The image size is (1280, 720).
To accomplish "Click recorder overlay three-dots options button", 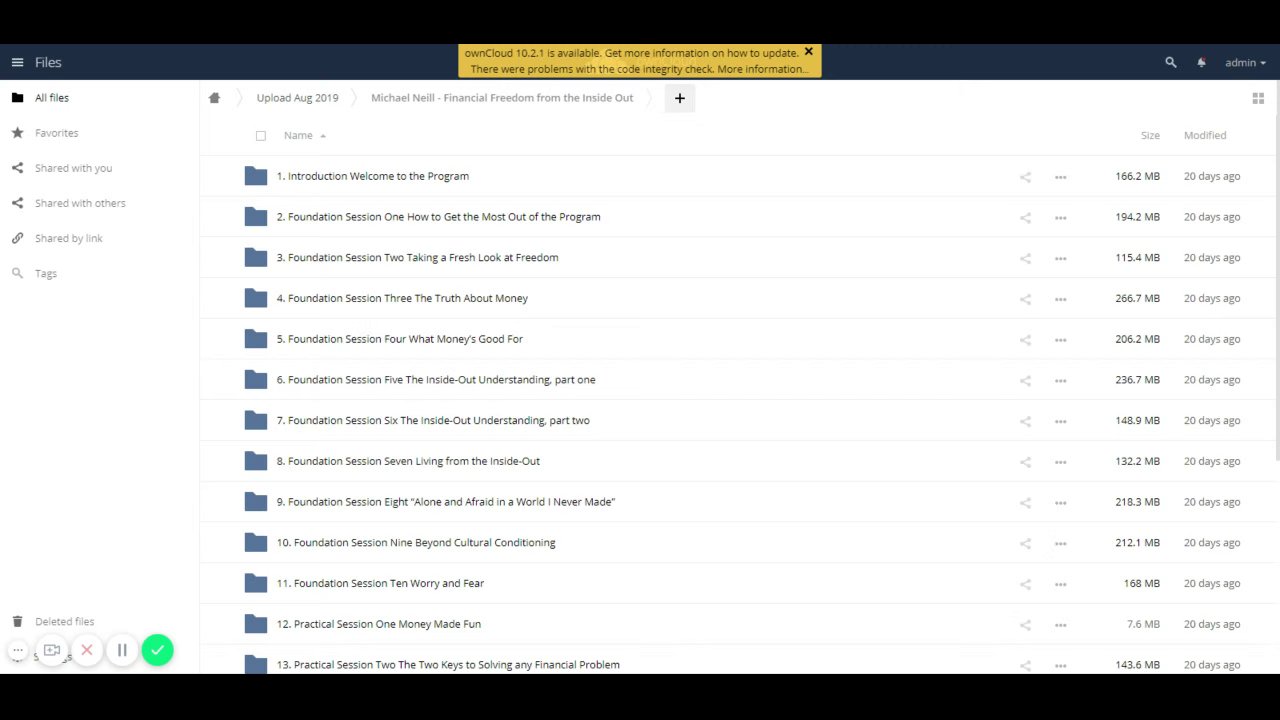I will 18,650.
